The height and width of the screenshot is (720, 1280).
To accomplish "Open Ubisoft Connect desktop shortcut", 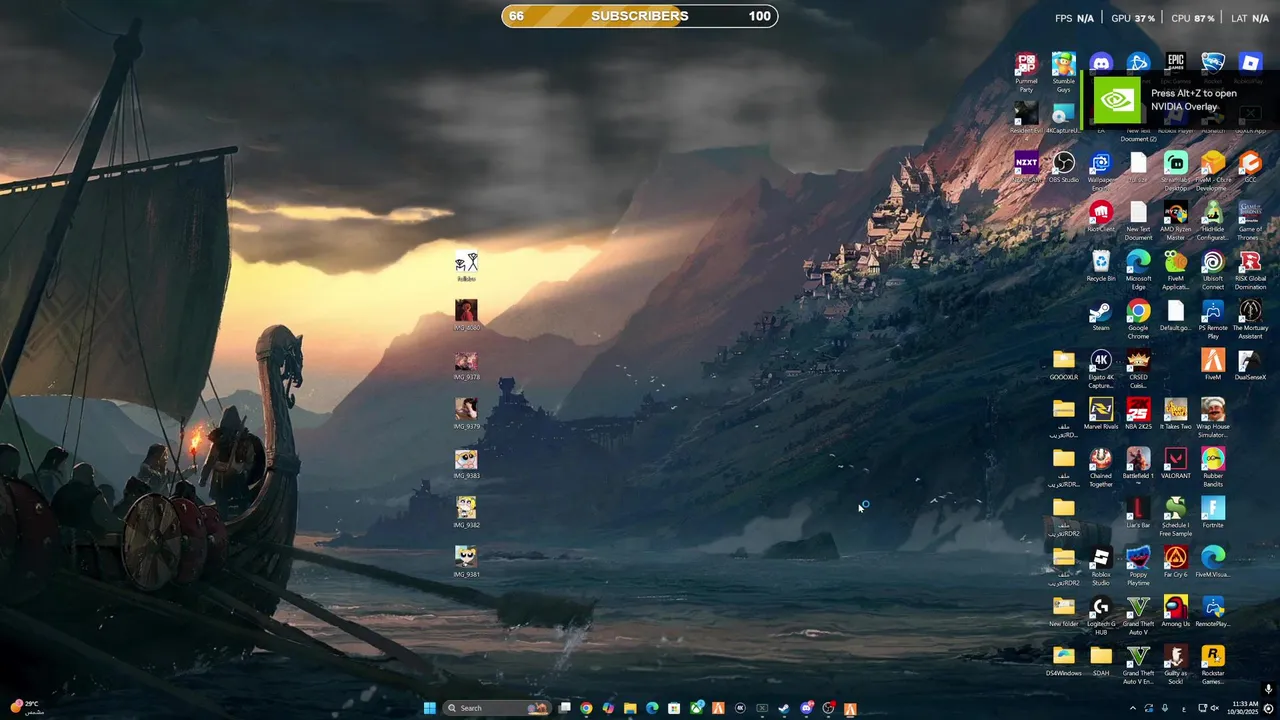I will [x=1212, y=269].
